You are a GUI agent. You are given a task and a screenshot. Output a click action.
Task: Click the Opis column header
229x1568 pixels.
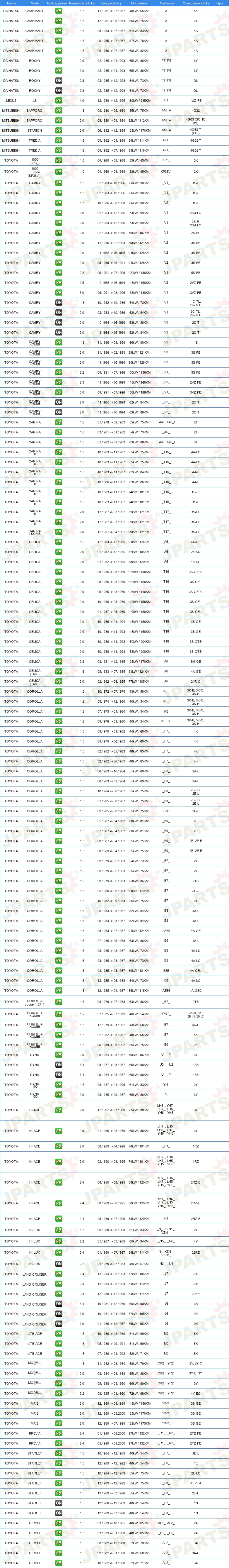pos(220,3)
